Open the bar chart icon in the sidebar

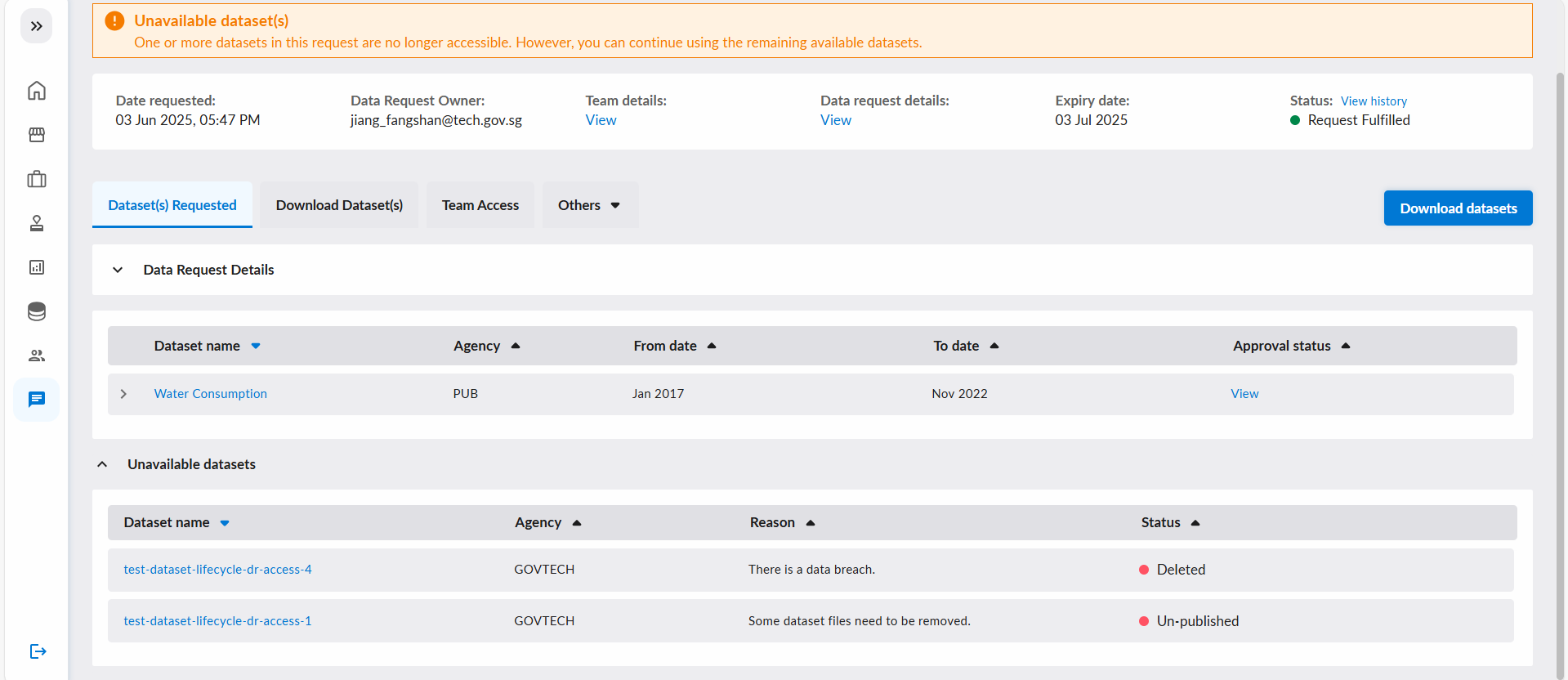37,267
